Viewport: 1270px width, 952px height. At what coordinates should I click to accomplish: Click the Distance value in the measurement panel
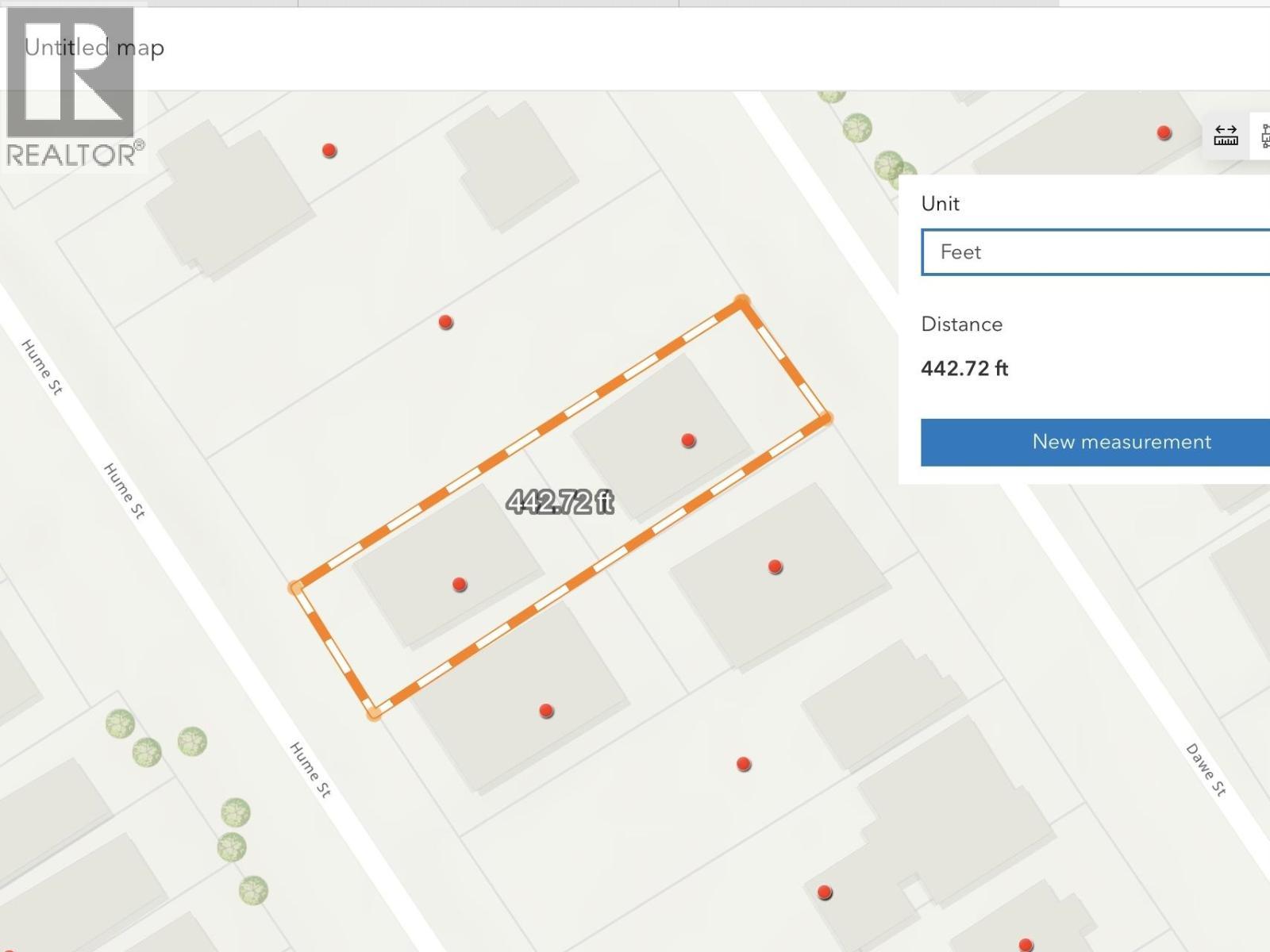coord(964,368)
